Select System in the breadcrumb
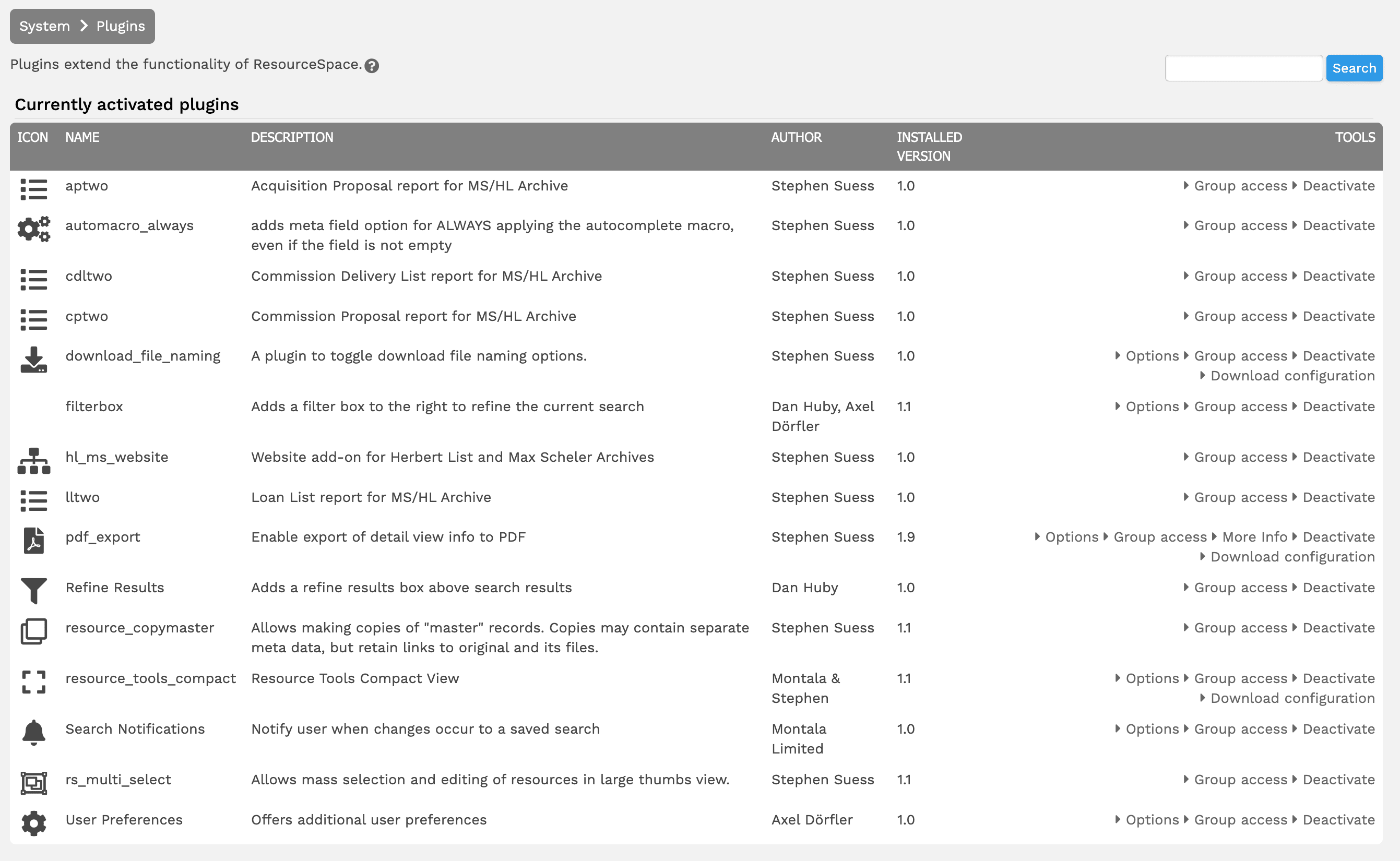The image size is (1400, 861). click(43, 26)
